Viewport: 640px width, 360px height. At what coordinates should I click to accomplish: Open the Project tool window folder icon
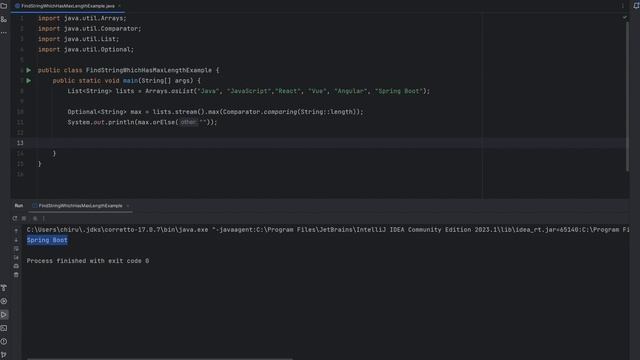(x=4, y=6)
